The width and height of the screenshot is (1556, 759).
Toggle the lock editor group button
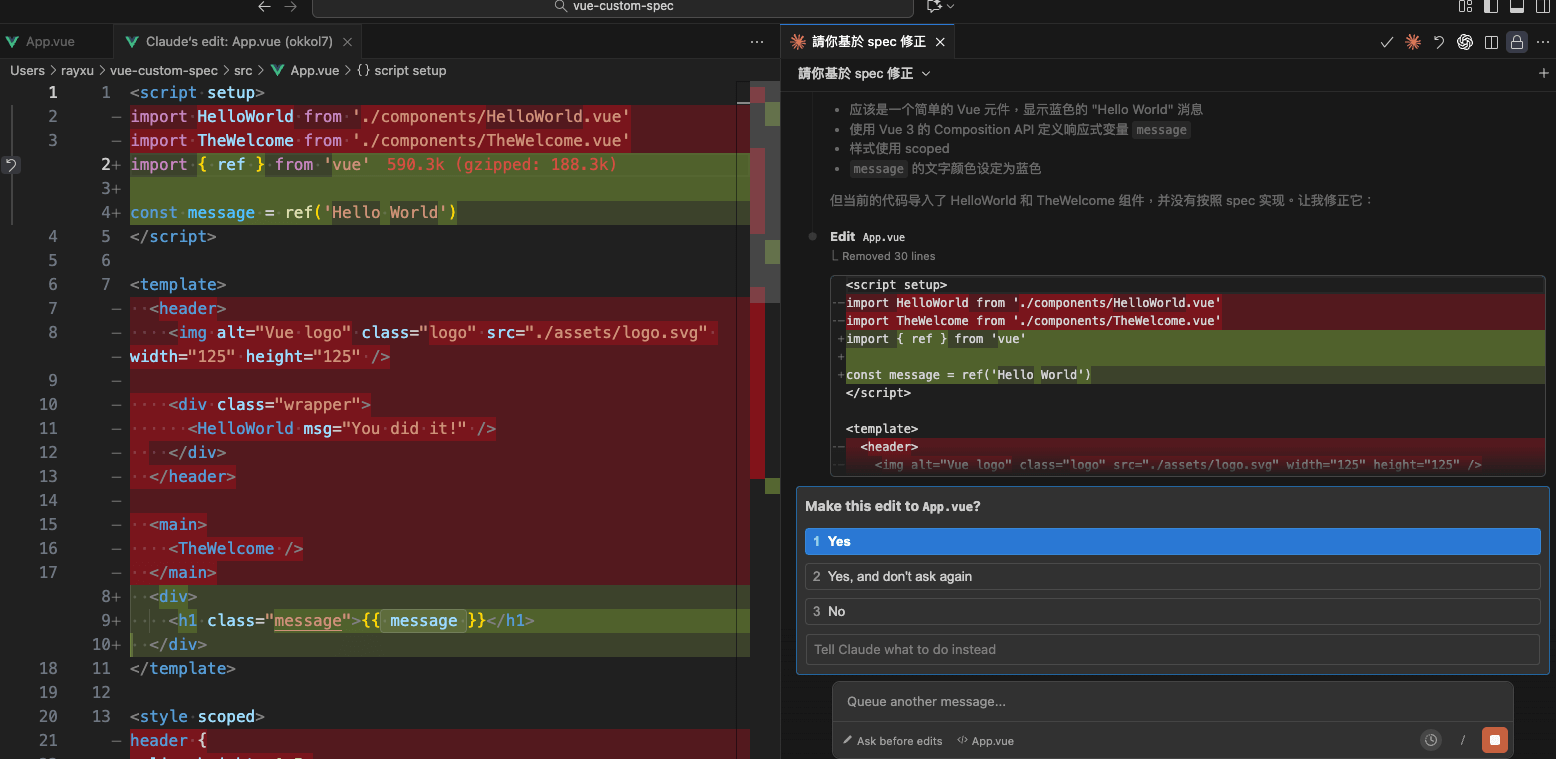(x=1517, y=42)
